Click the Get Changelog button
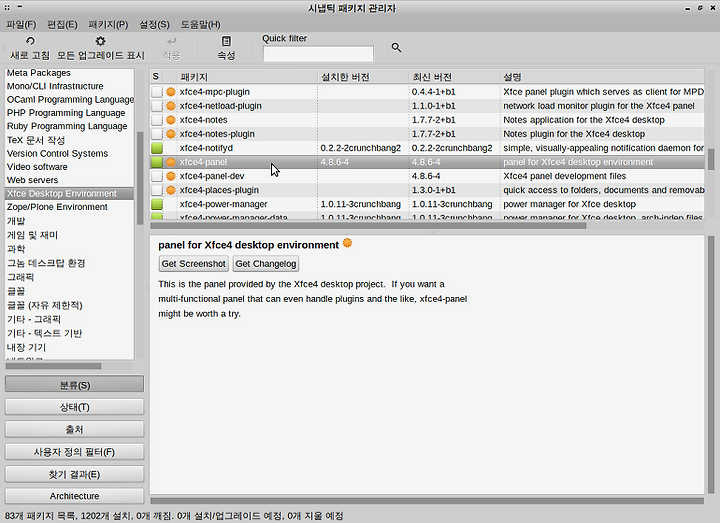 (x=265, y=264)
